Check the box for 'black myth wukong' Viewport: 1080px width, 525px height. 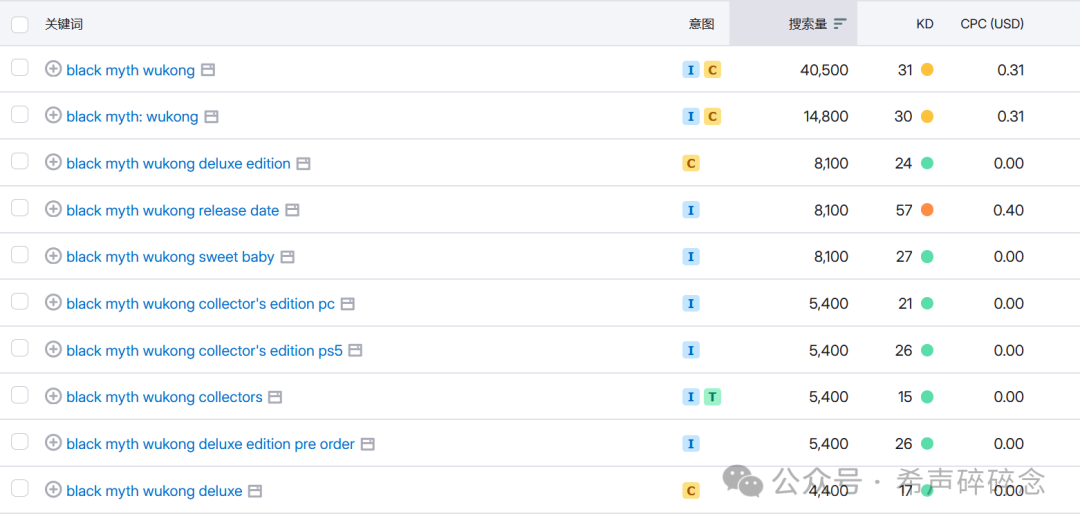pyautogui.click(x=20, y=68)
